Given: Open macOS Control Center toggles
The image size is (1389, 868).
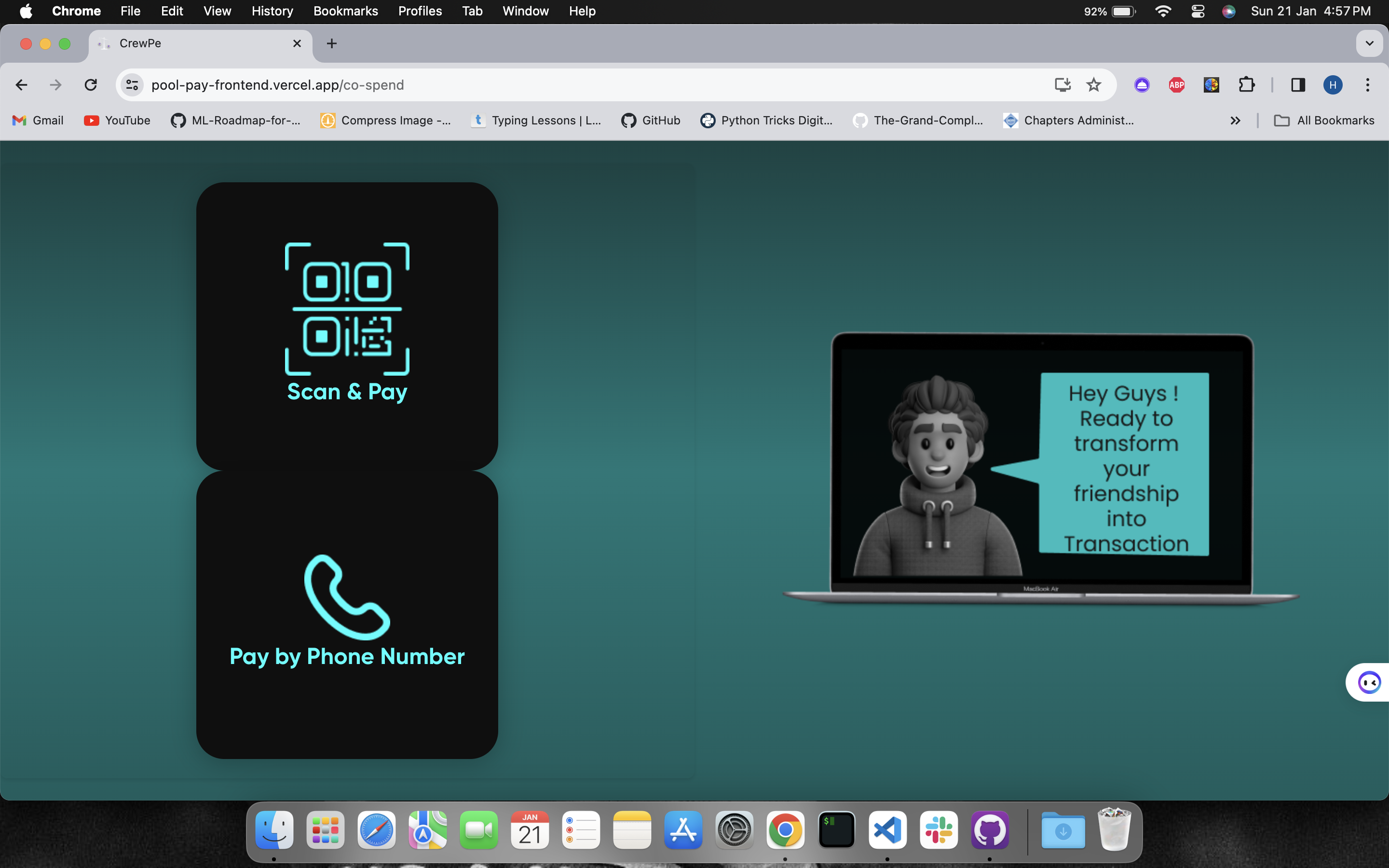Looking at the screenshot, I should coord(1198,11).
